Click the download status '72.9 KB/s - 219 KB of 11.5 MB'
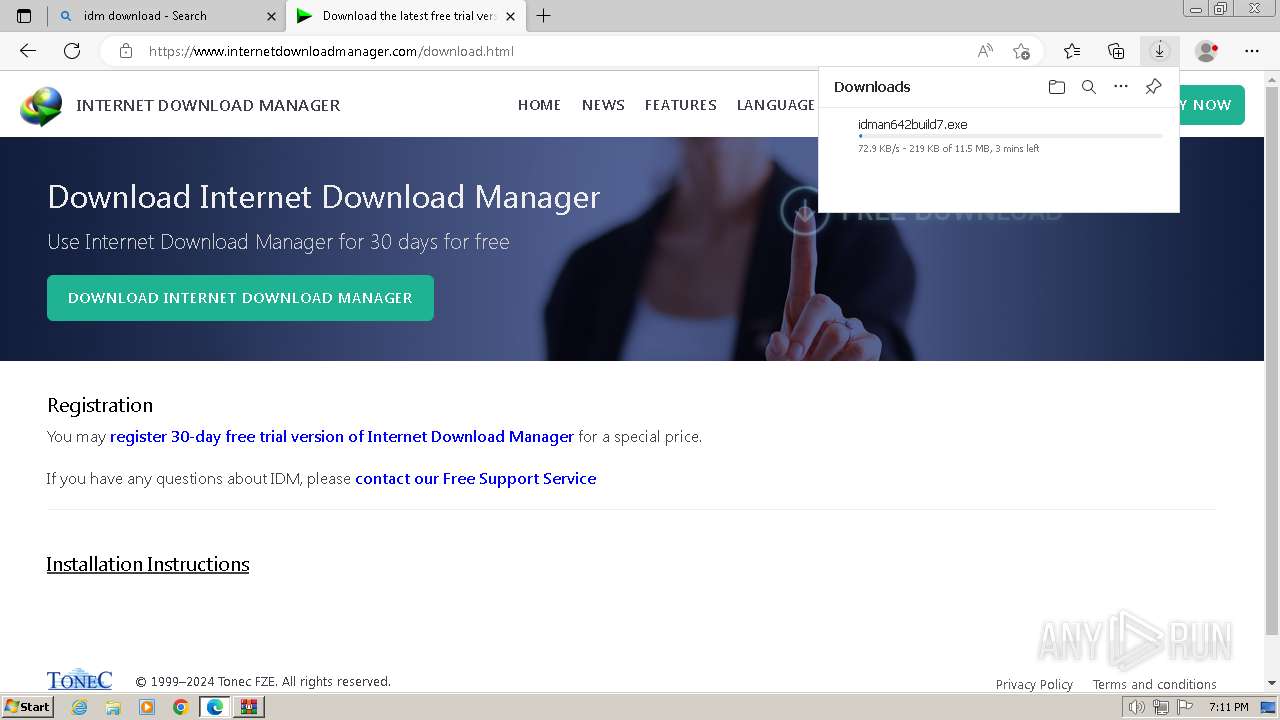This screenshot has width=1280, height=720. click(948, 149)
